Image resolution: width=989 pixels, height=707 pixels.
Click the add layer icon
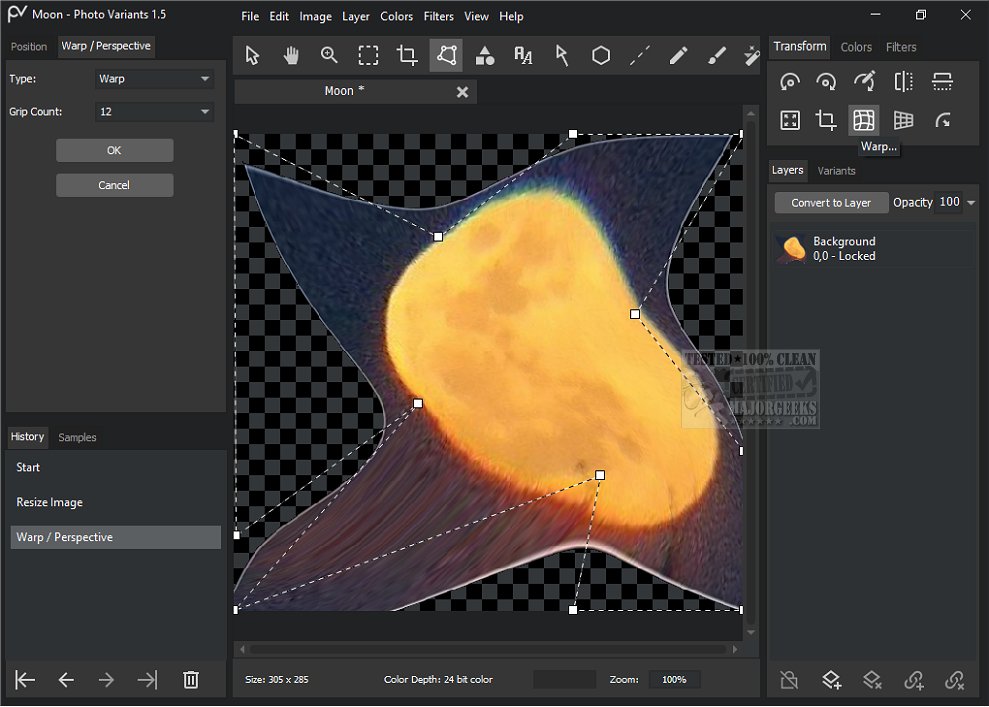831,680
